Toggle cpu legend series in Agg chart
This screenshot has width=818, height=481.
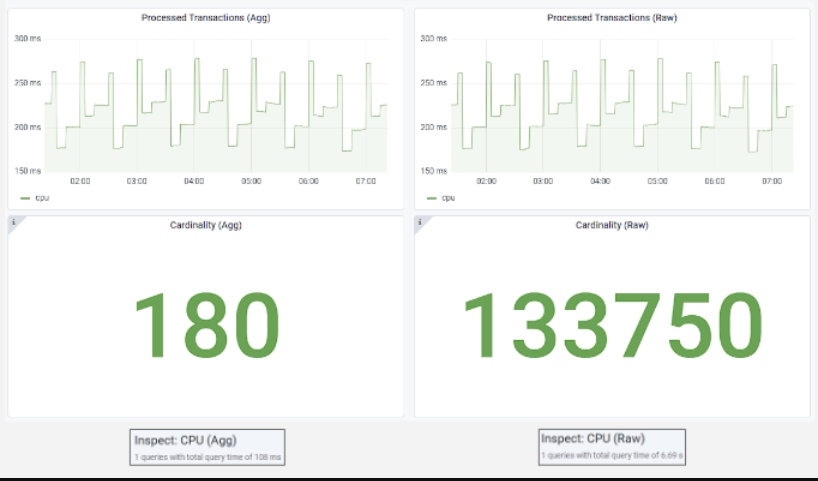pos(42,198)
